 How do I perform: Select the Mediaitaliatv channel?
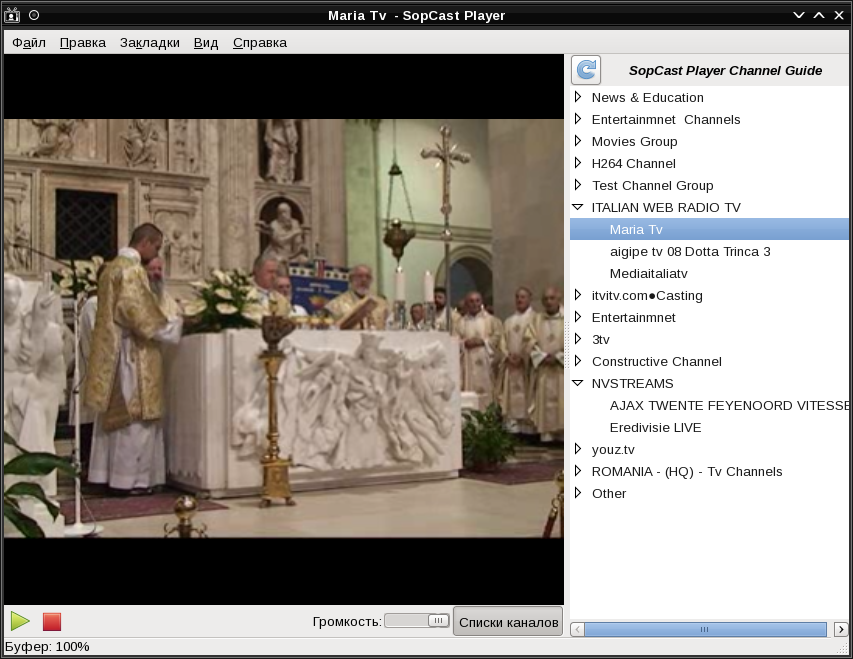[648, 273]
